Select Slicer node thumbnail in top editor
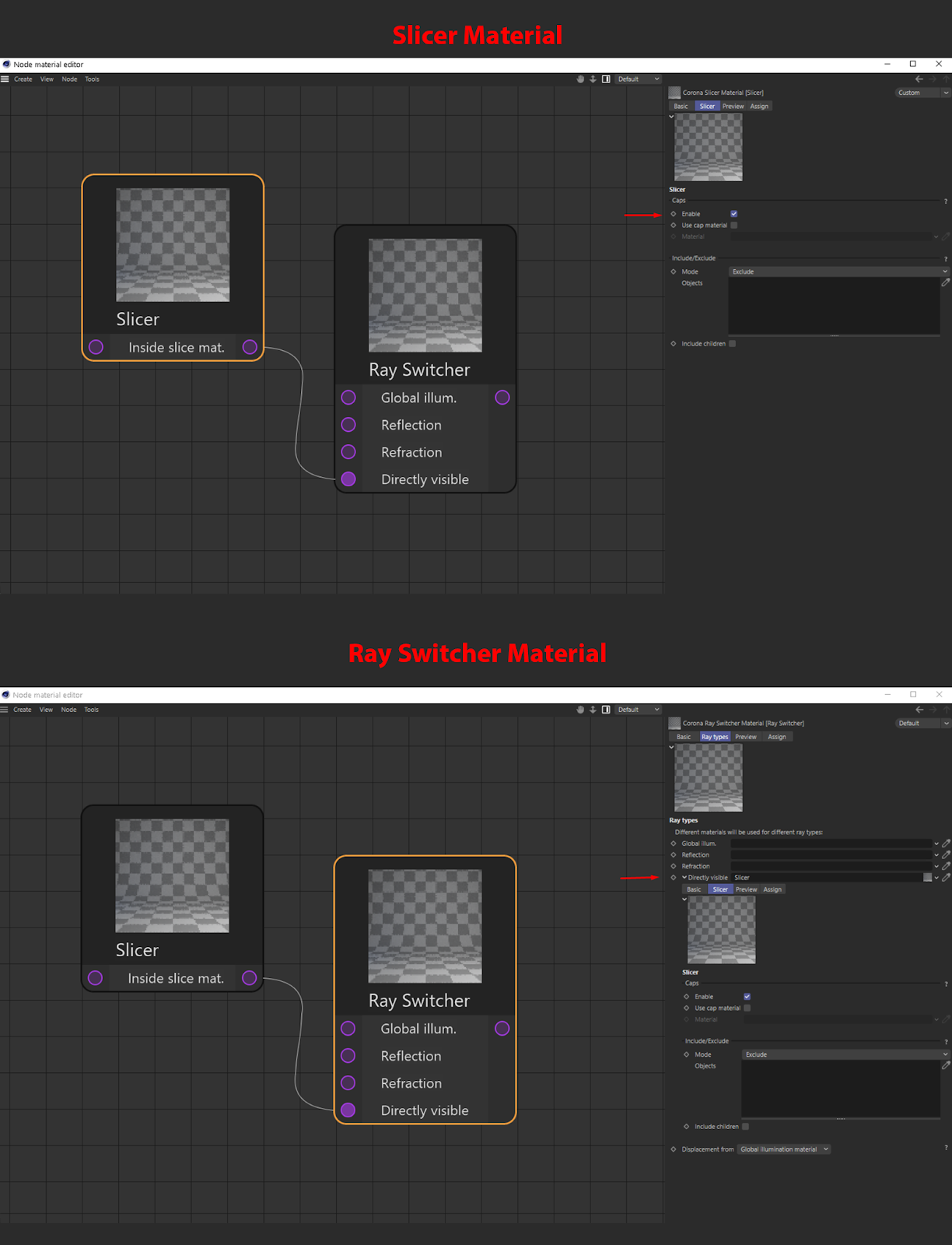This screenshot has width=952, height=1245. 173,245
